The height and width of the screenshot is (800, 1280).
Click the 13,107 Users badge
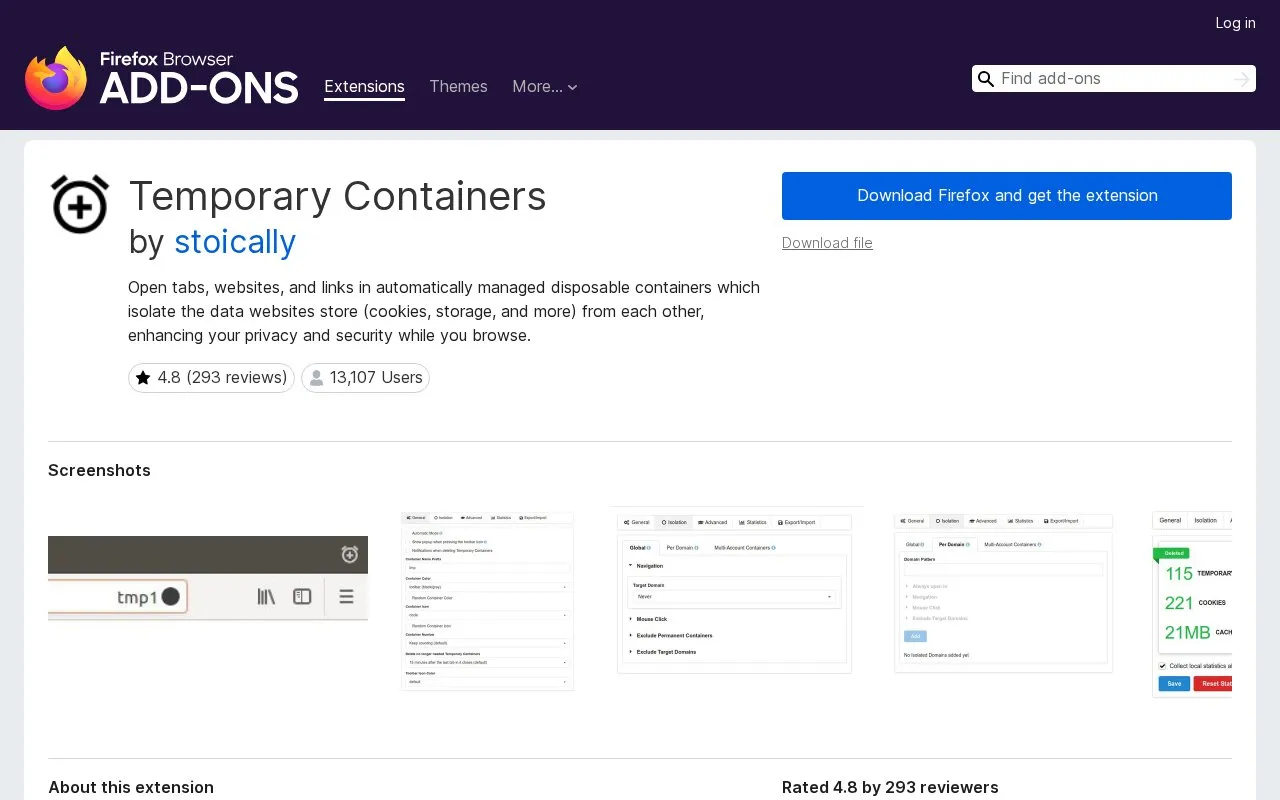[365, 378]
